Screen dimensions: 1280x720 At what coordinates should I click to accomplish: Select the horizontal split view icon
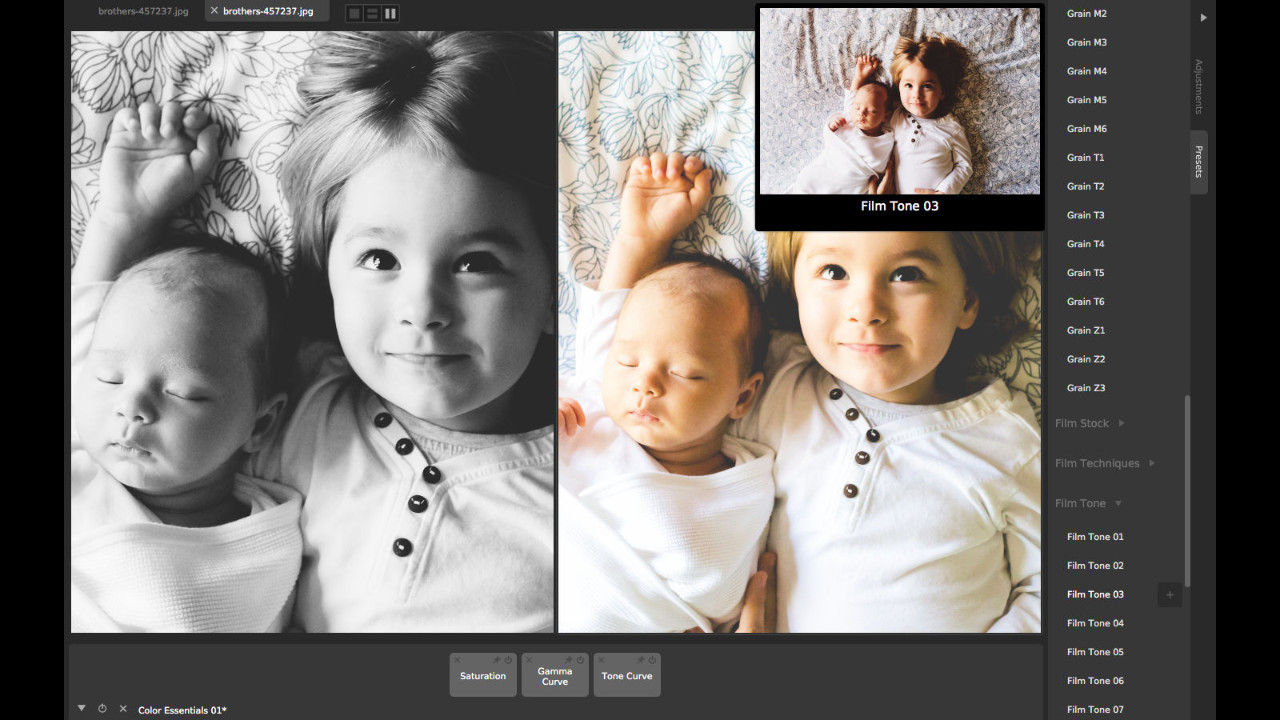point(371,13)
